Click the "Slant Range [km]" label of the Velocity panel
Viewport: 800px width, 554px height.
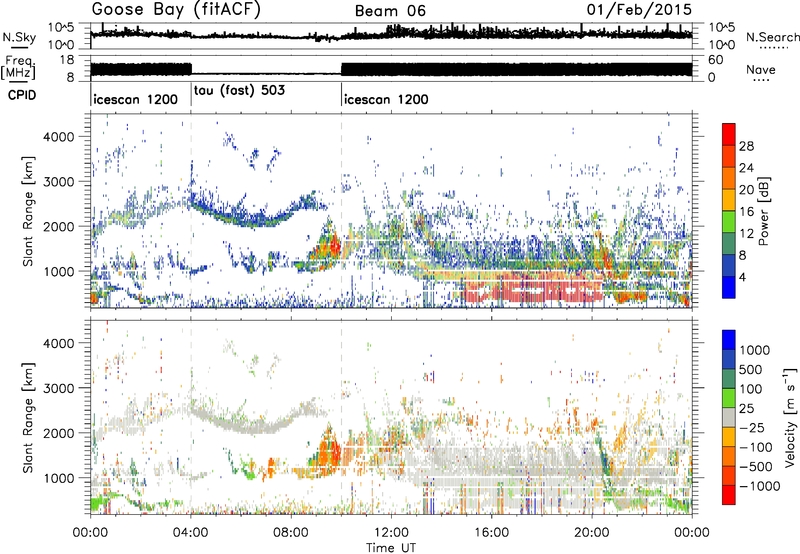(28, 417)
